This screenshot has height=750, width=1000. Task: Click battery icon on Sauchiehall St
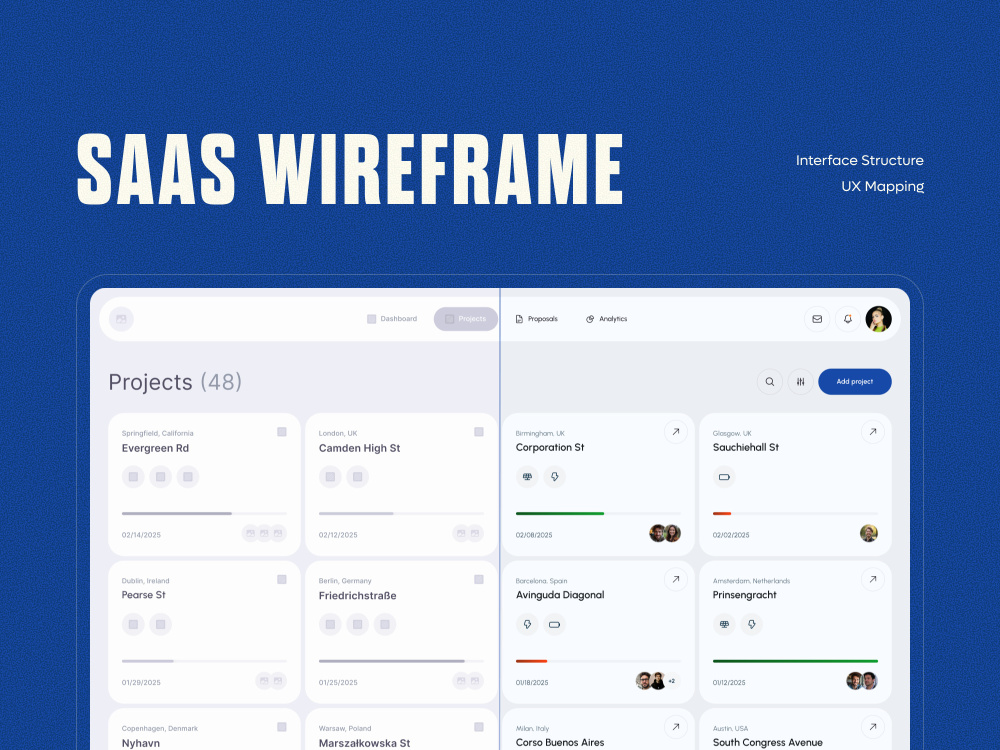724,477
